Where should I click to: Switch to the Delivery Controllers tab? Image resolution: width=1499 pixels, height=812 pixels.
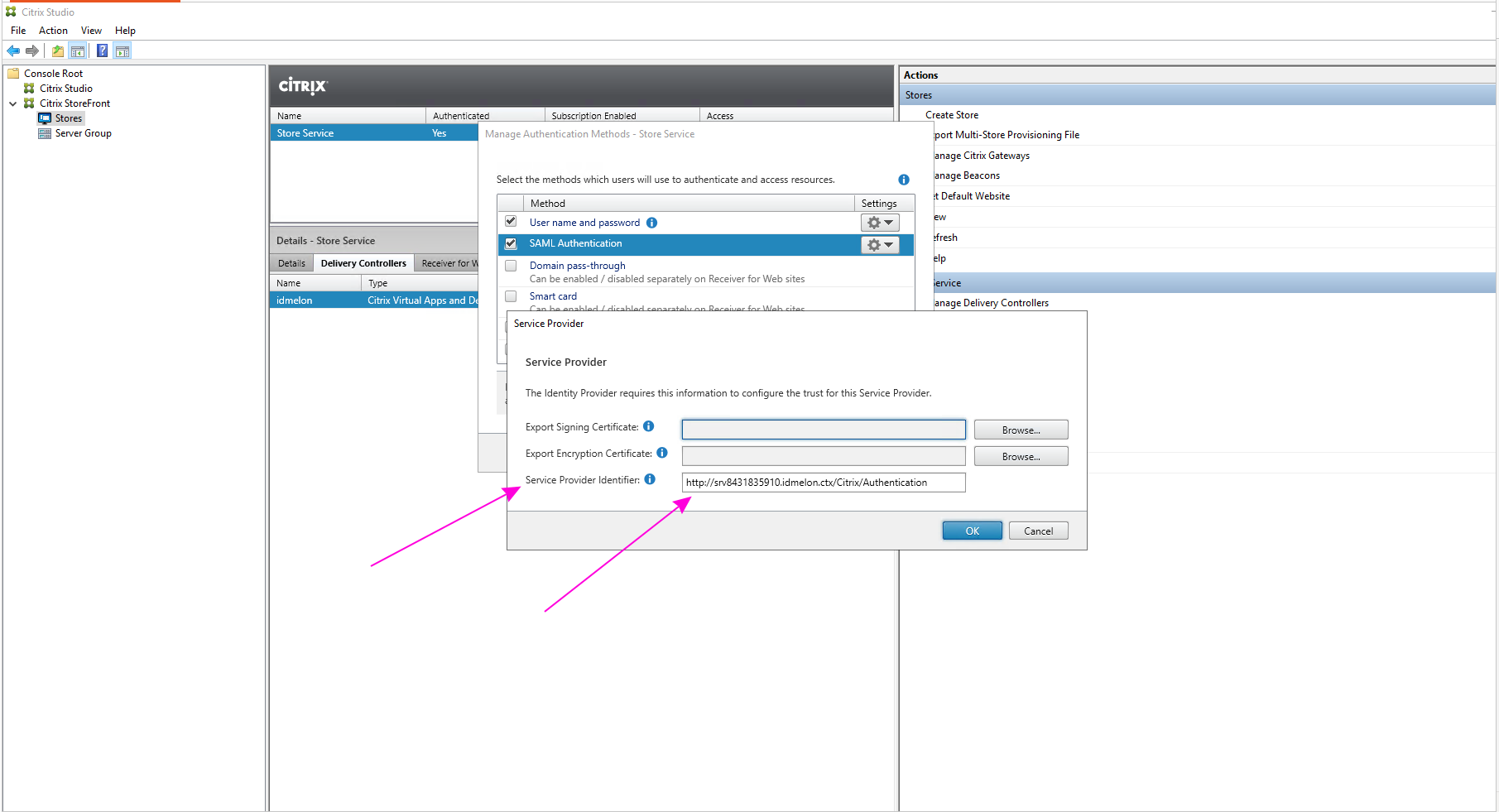pos(363,263)
